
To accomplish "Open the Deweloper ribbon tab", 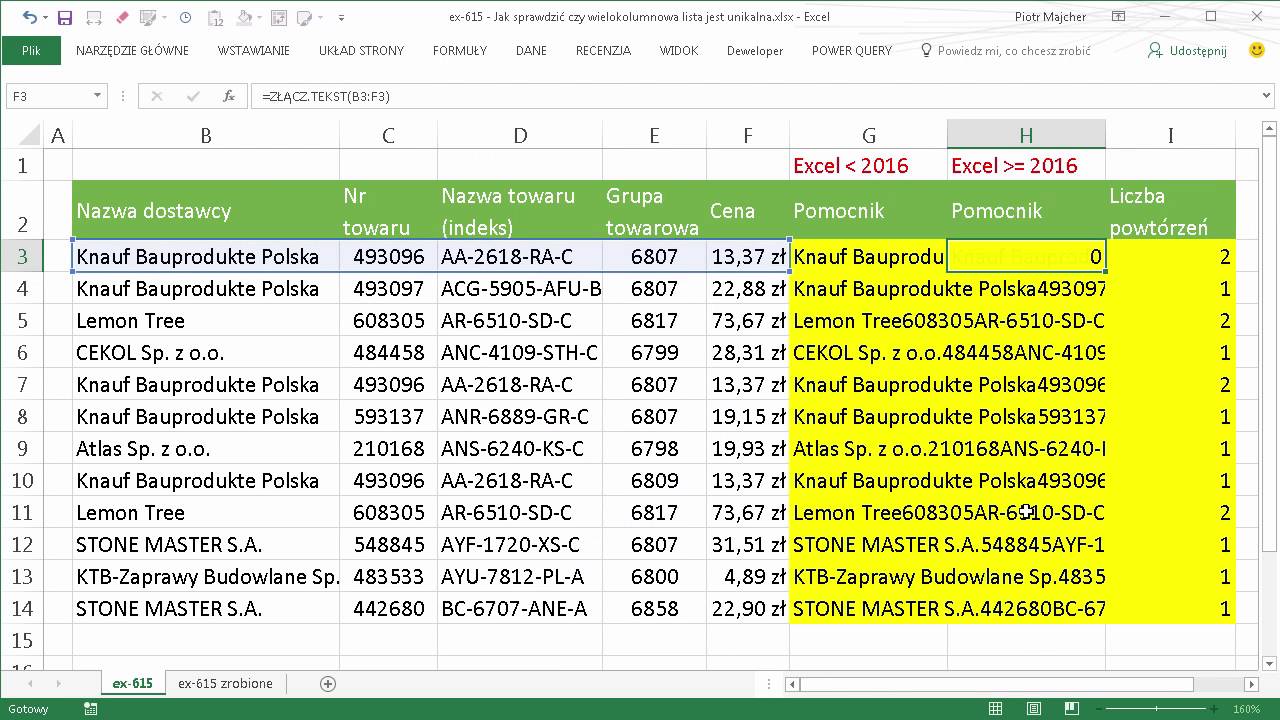I will [x=755, y=50].
